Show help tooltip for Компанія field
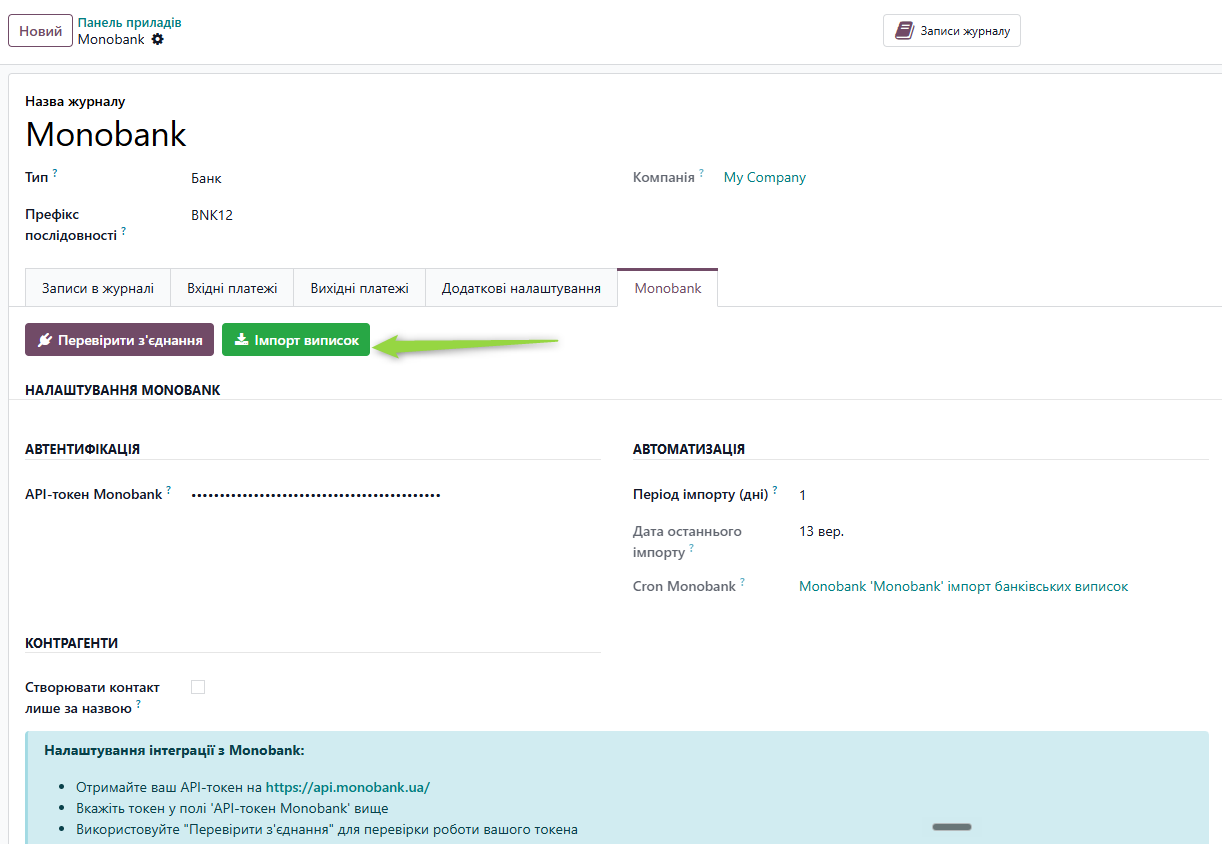Image resolution: width=1222 pixels, height=844 pixels. tap(701, 173)
